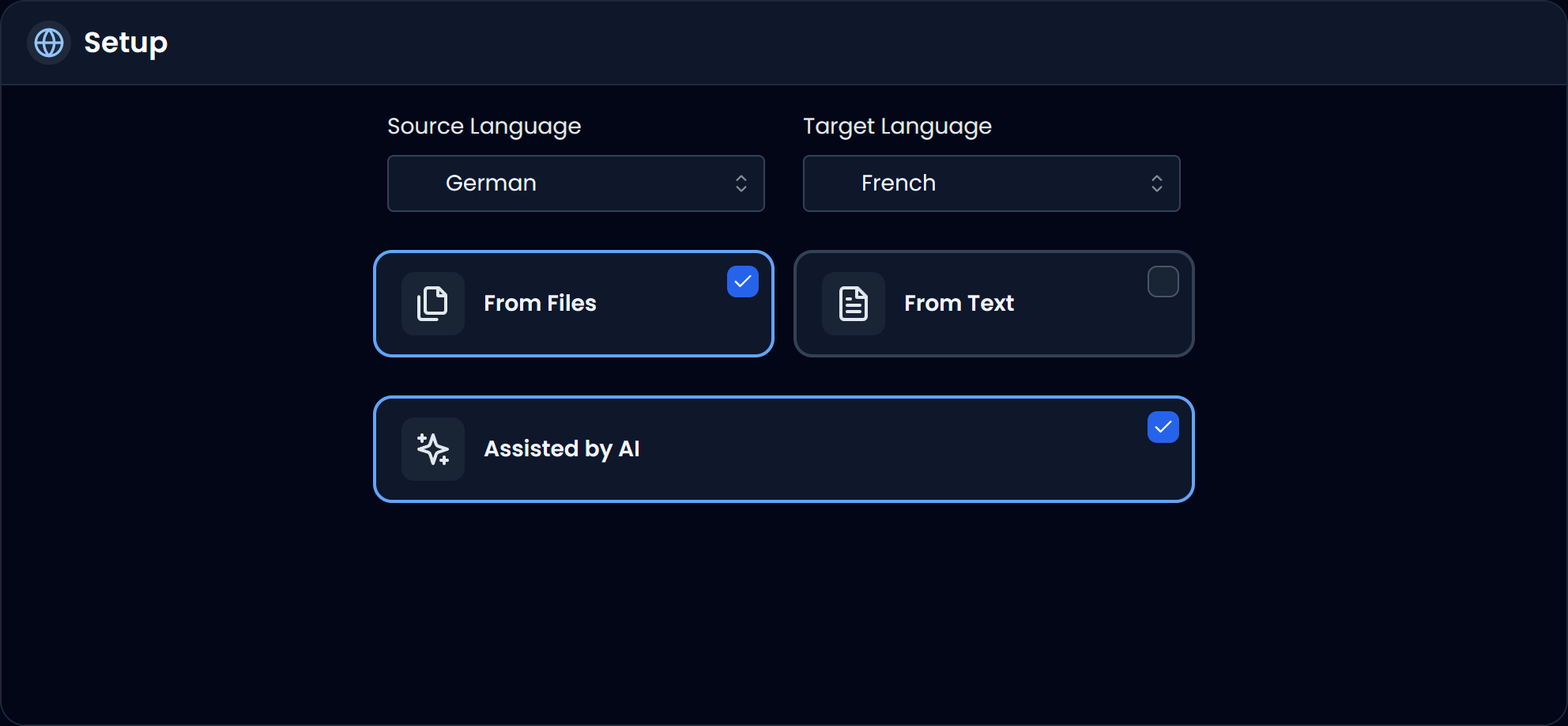
Task: Select the text-file icon on From Text option
Action: [x=853, y=303]
